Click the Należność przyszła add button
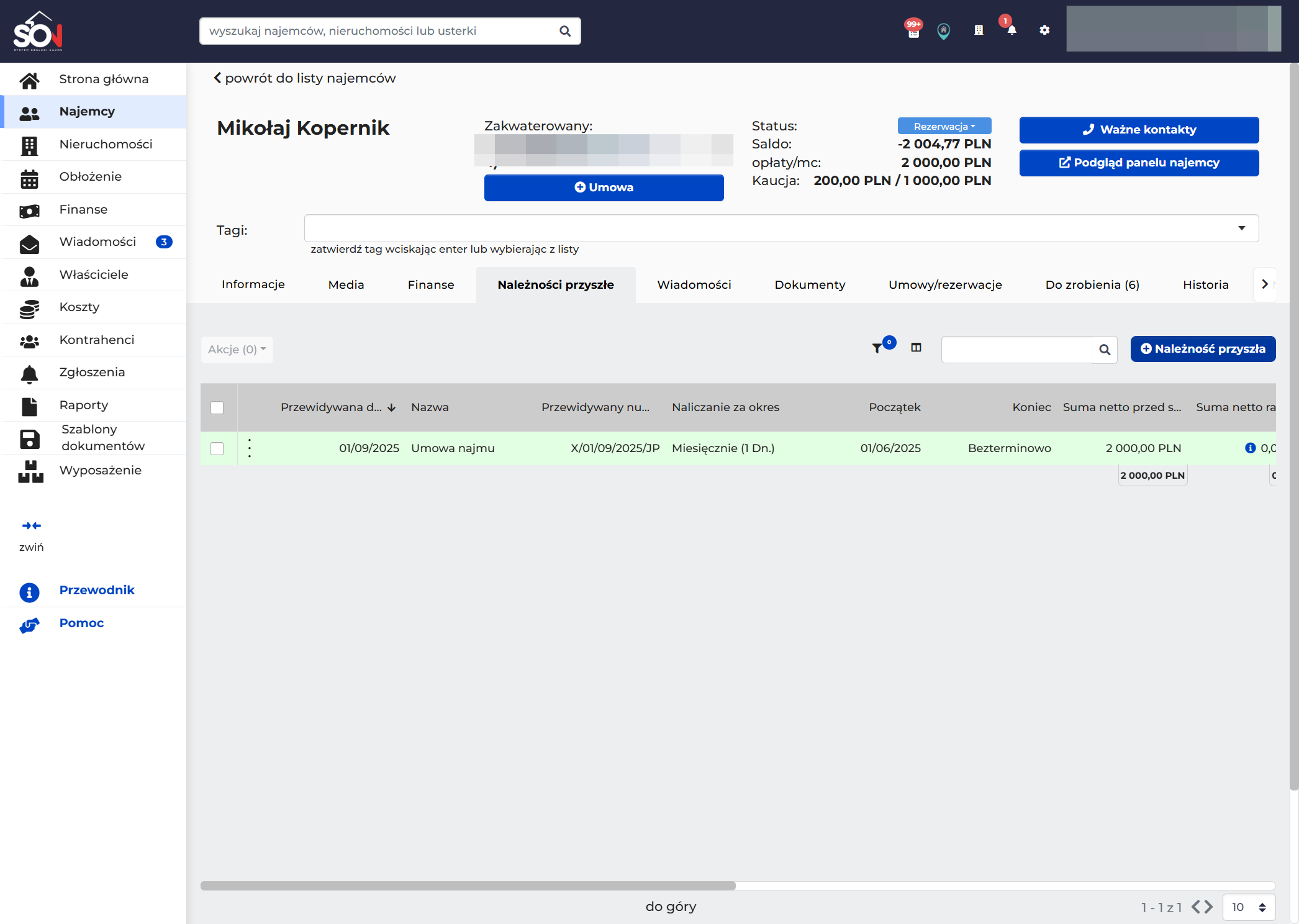1299x924 pixels. coord(1203,349)
